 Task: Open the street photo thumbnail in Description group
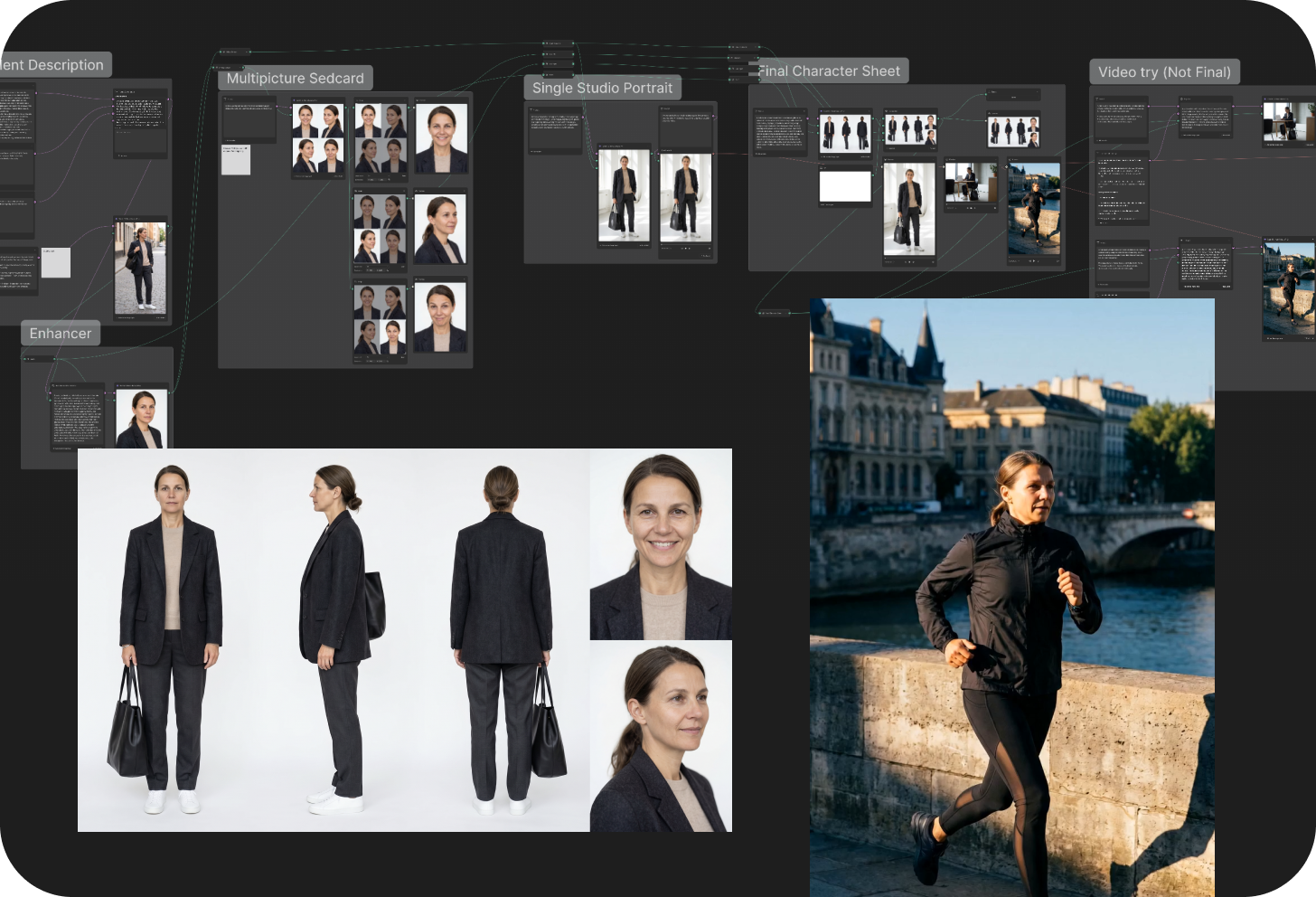(141, 268)
